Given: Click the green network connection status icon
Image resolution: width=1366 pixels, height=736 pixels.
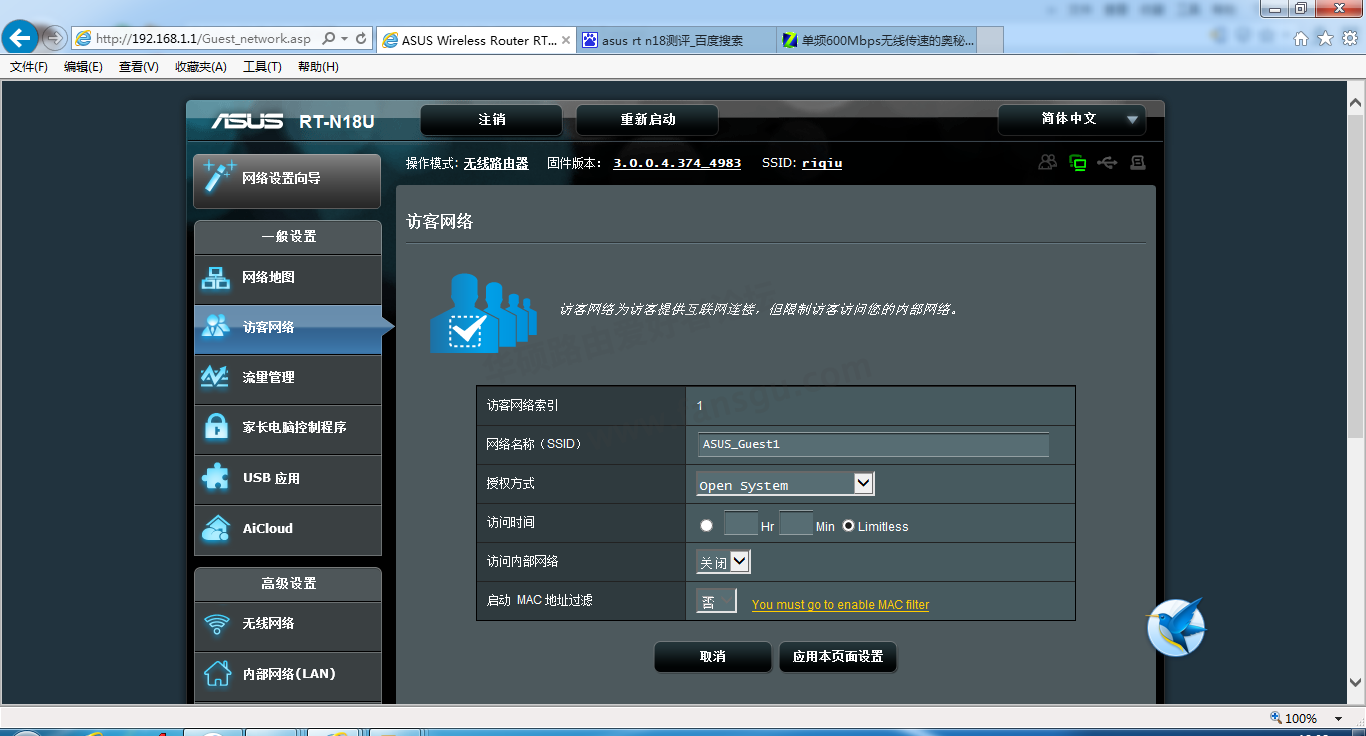Looking at the screenshot, I should 1077,162.
